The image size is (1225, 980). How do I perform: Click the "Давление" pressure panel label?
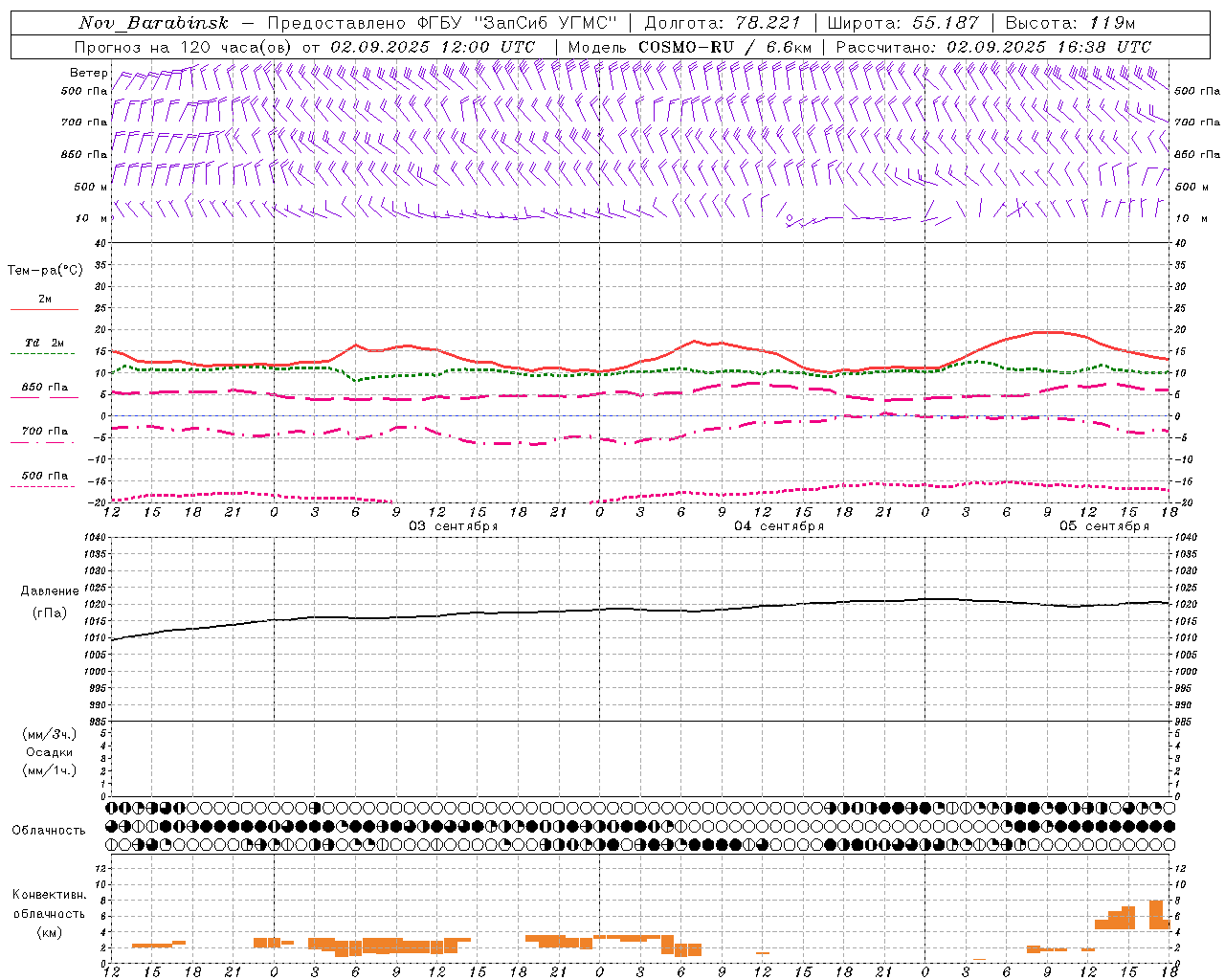coord(50,590)
